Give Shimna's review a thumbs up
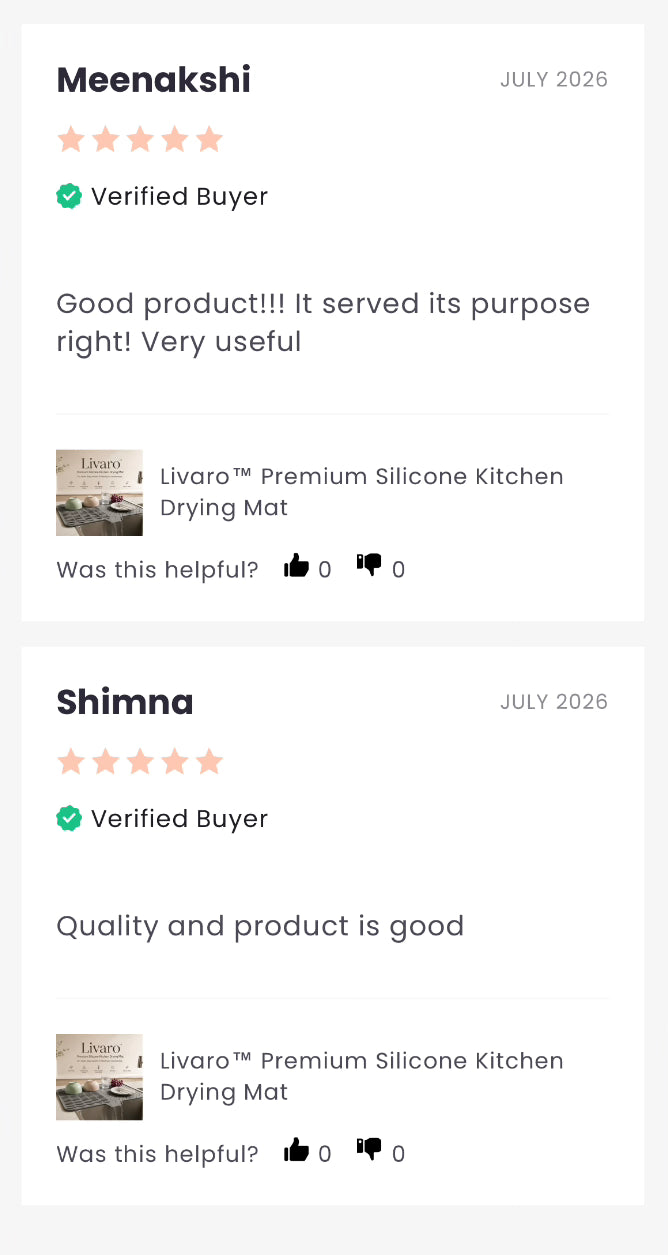668x1255 pixels. [x=297, y=1150]
